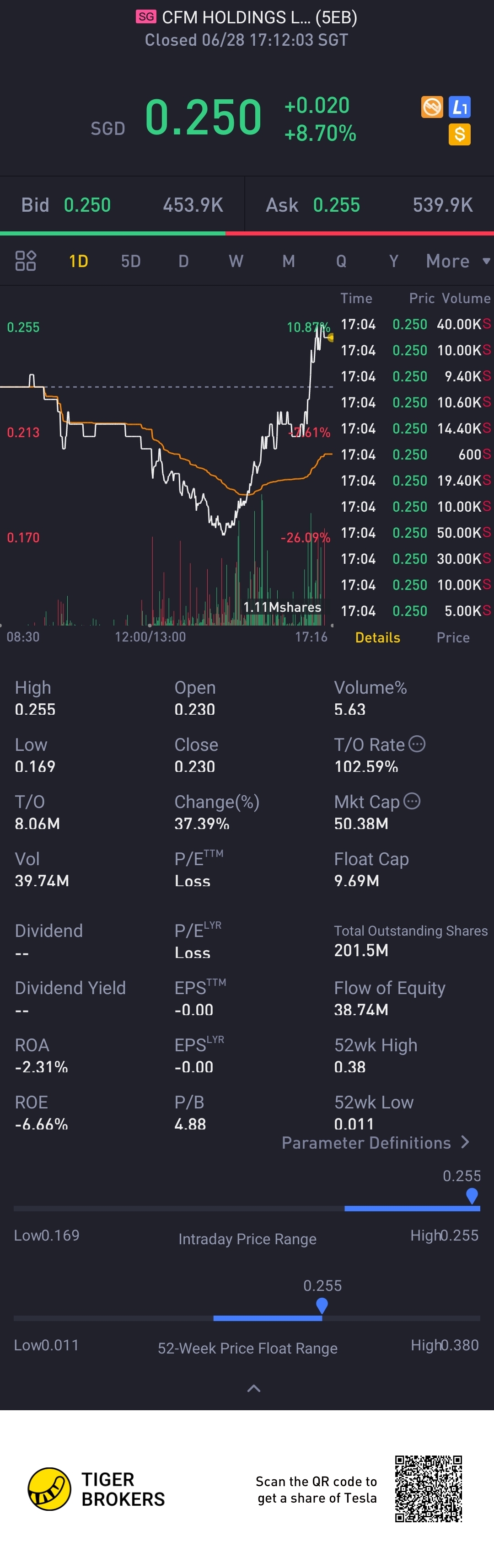
Task: Open the chart layout grid icon
Action: 26,261
